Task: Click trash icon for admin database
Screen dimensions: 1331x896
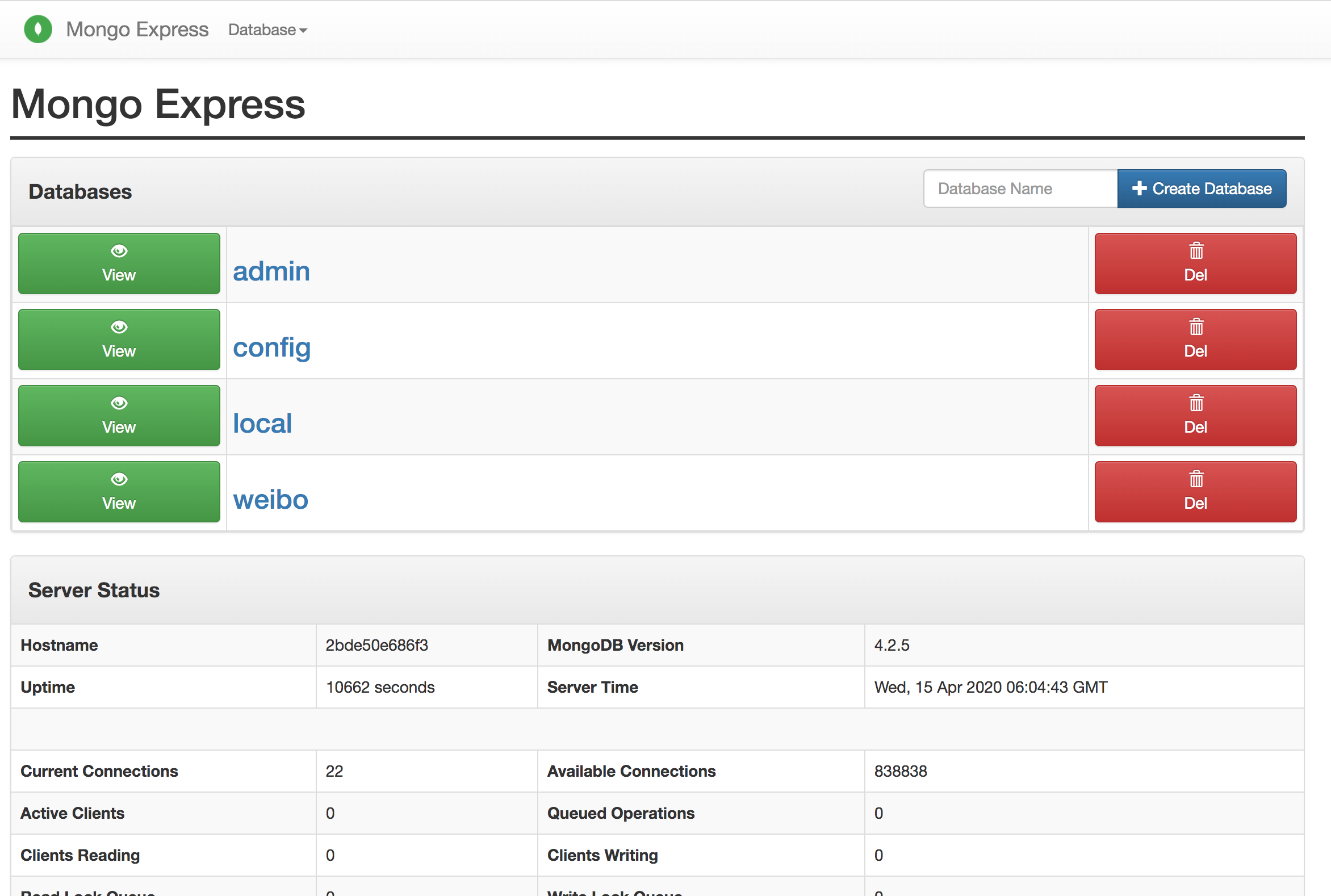Action: 1195,251
